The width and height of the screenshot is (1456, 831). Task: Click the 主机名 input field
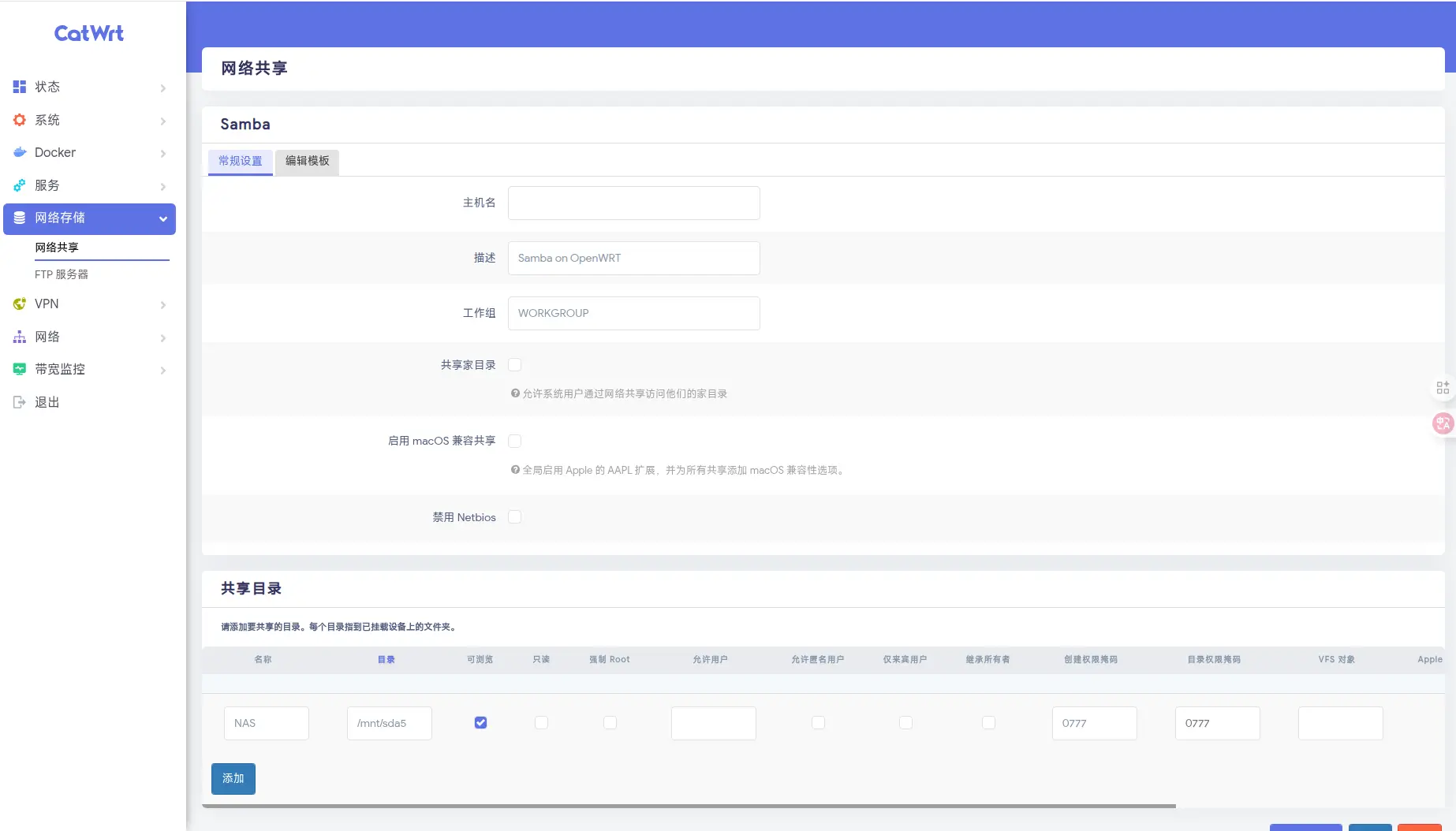click(x=634, y=203)
